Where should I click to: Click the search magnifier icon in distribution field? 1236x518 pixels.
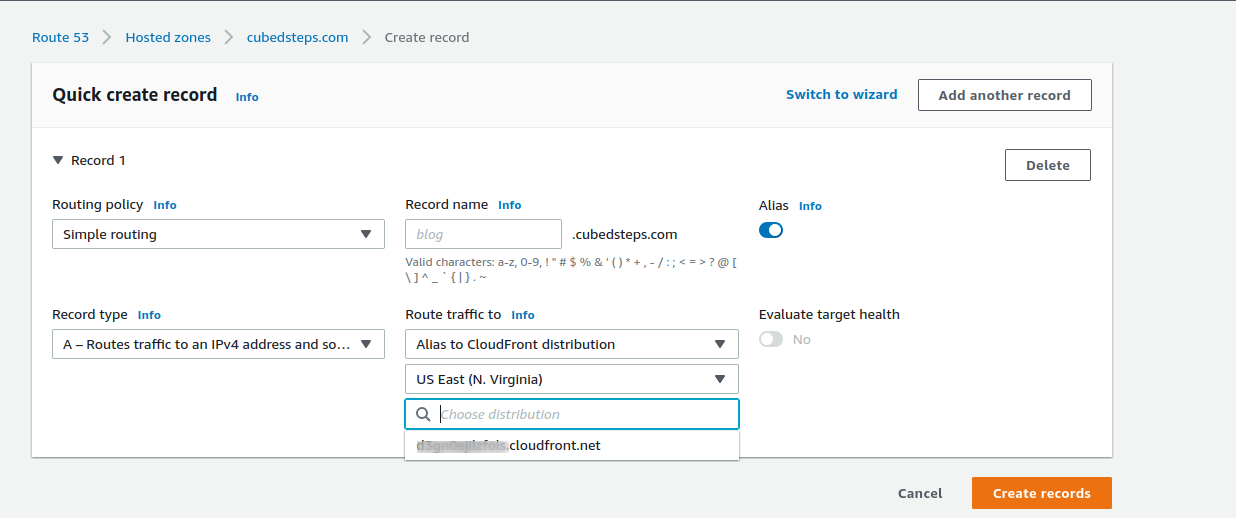(x=423, y=414)
